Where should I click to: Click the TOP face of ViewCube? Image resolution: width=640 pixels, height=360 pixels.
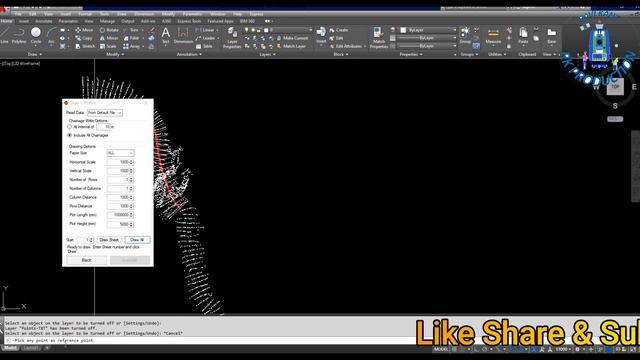pos(615,87)
